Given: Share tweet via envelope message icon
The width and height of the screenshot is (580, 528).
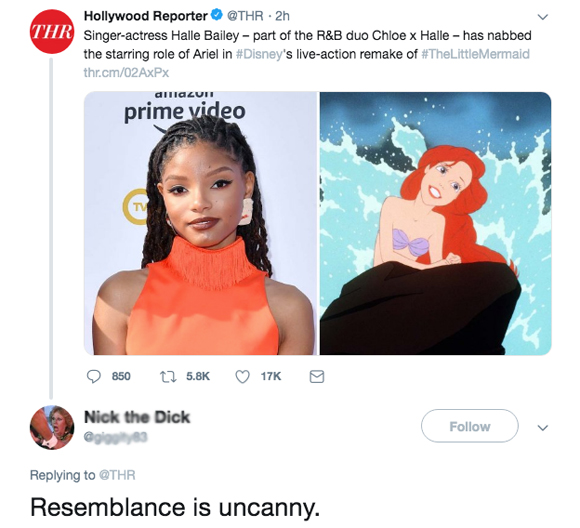Looking at the screenshot, I should tap(317, 377).
